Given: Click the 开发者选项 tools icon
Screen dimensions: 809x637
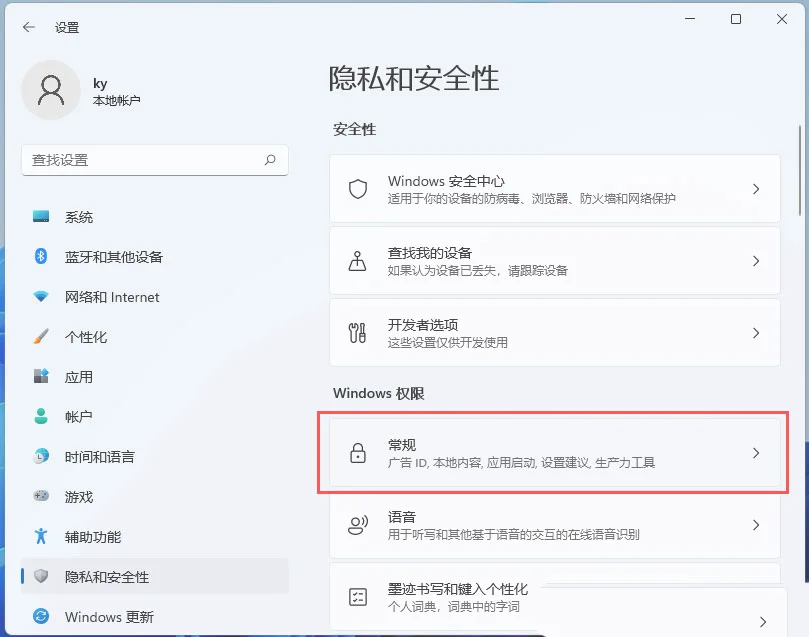Looking at the screenshot, I should click(357, 333).
